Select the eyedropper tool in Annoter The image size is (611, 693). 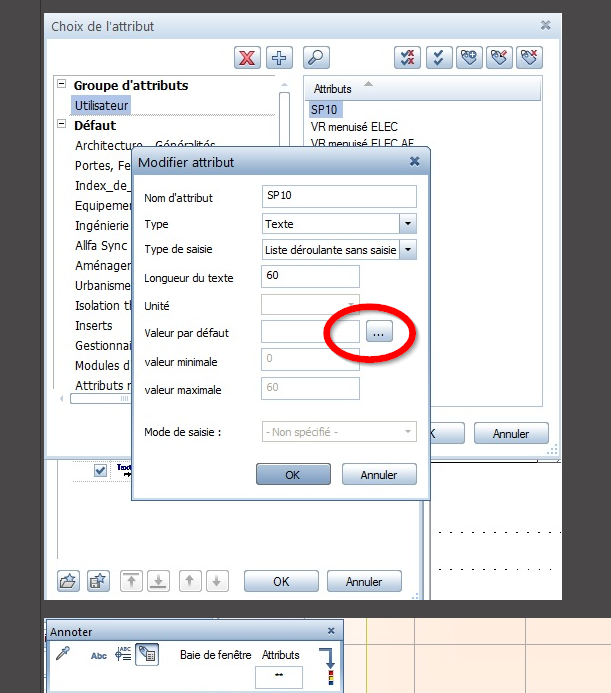click(63, 654)
